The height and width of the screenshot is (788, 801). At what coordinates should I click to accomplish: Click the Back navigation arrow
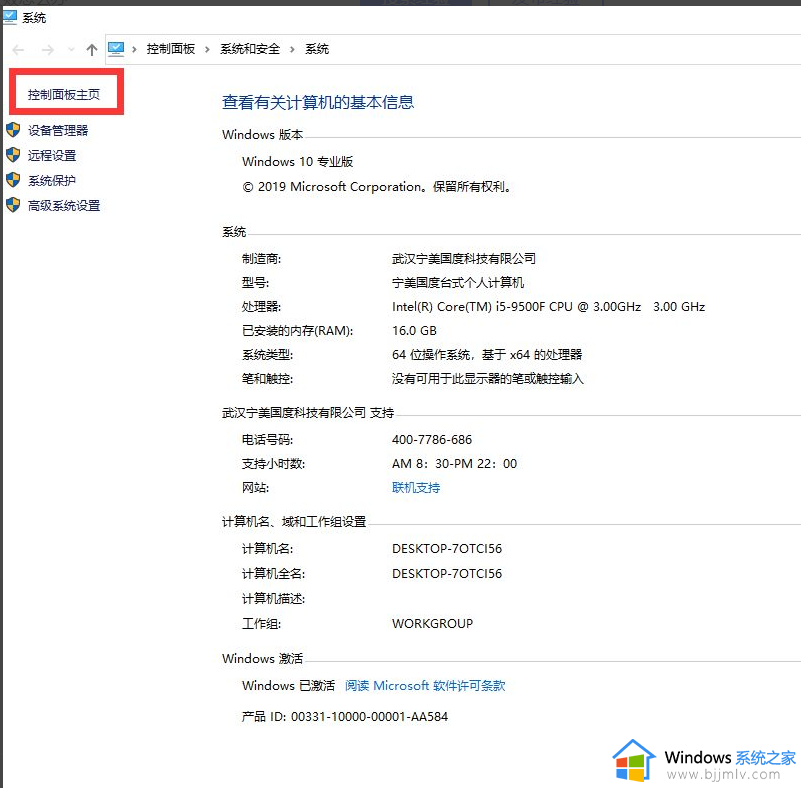pos(18,50)
